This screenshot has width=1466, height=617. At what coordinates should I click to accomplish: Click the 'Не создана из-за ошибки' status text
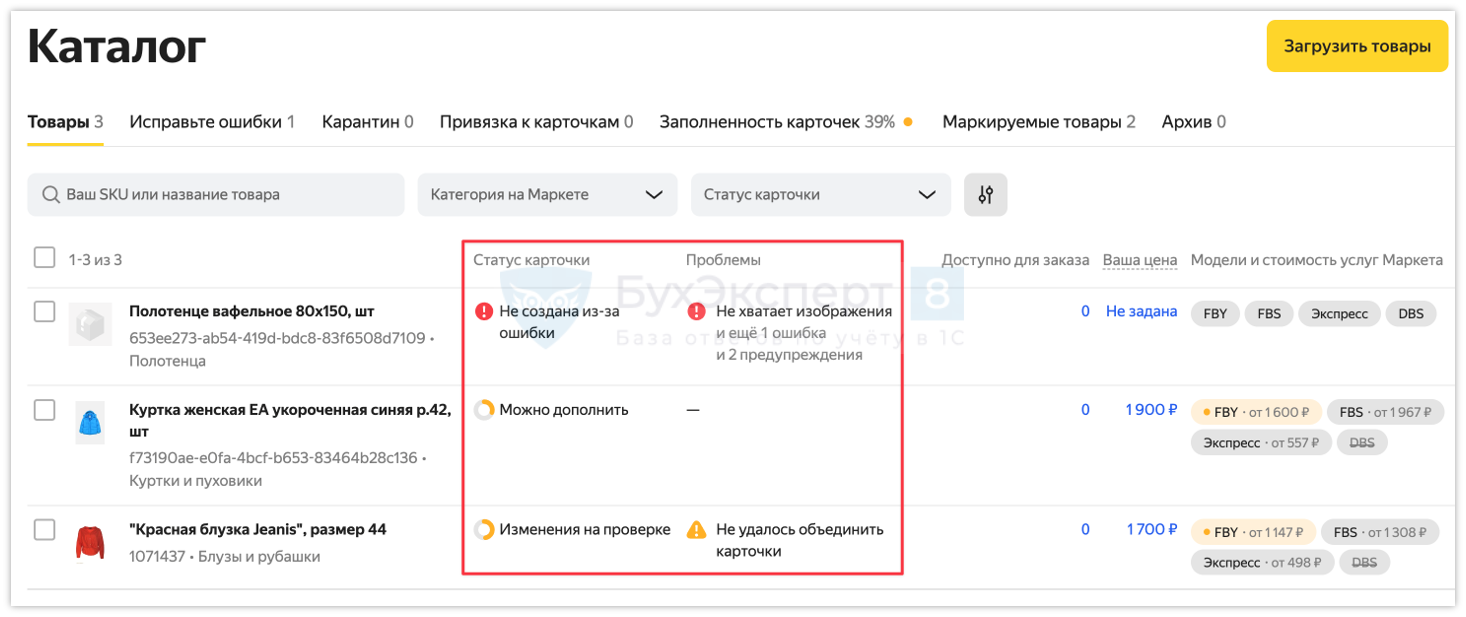559,322
